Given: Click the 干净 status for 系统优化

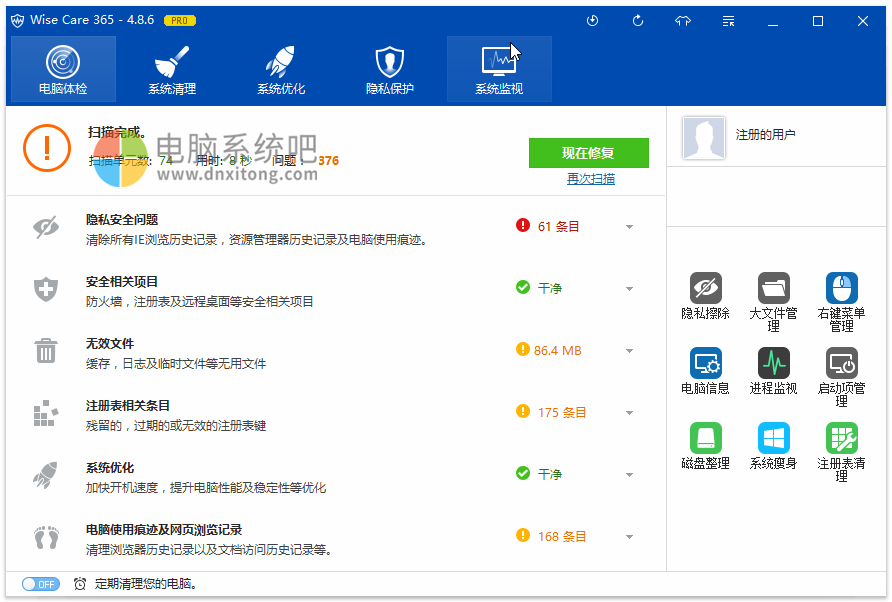Looking at the screenshot, I should [550, 475].
